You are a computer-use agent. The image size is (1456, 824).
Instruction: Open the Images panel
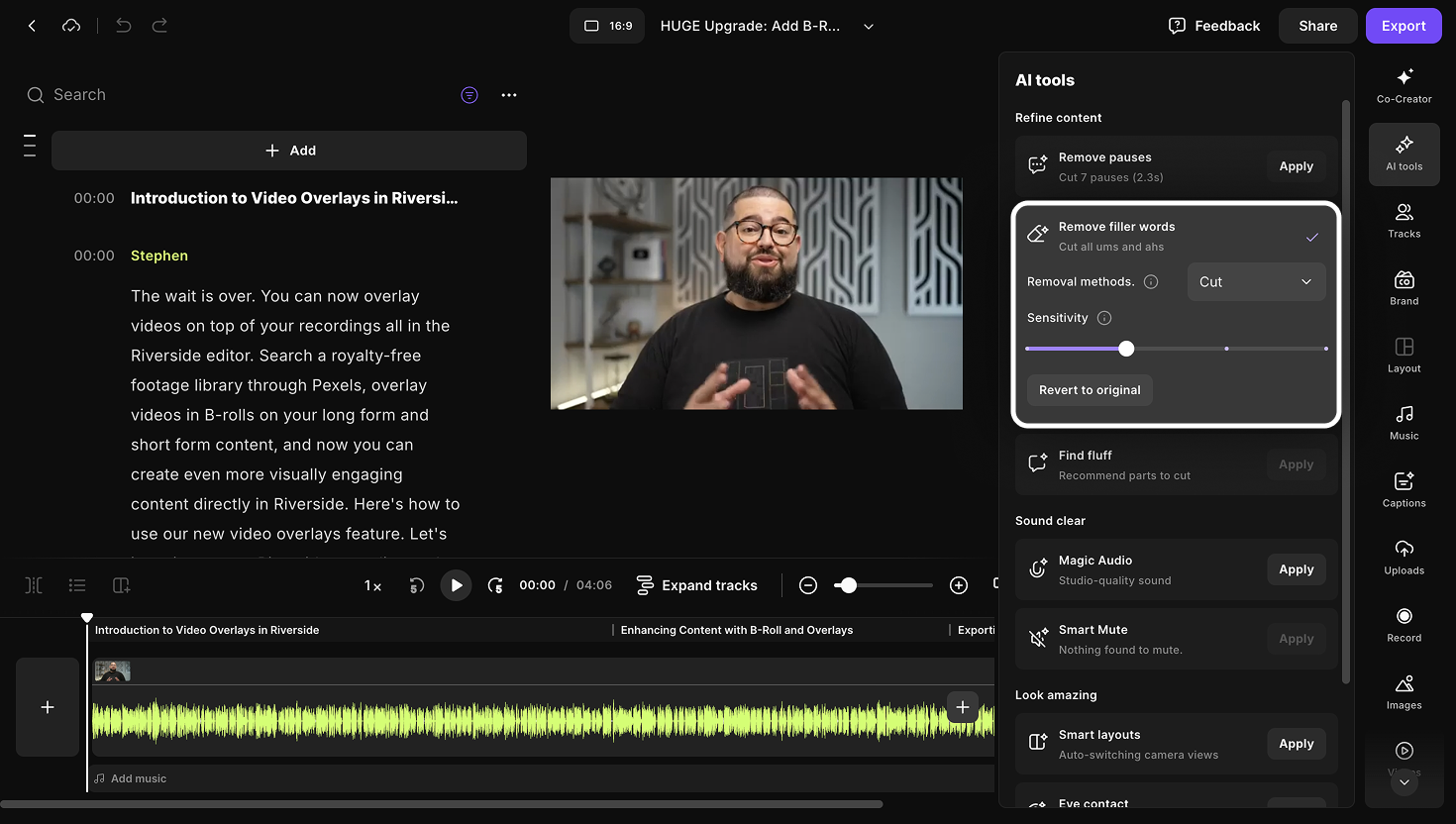click(x=1404, y=691)
